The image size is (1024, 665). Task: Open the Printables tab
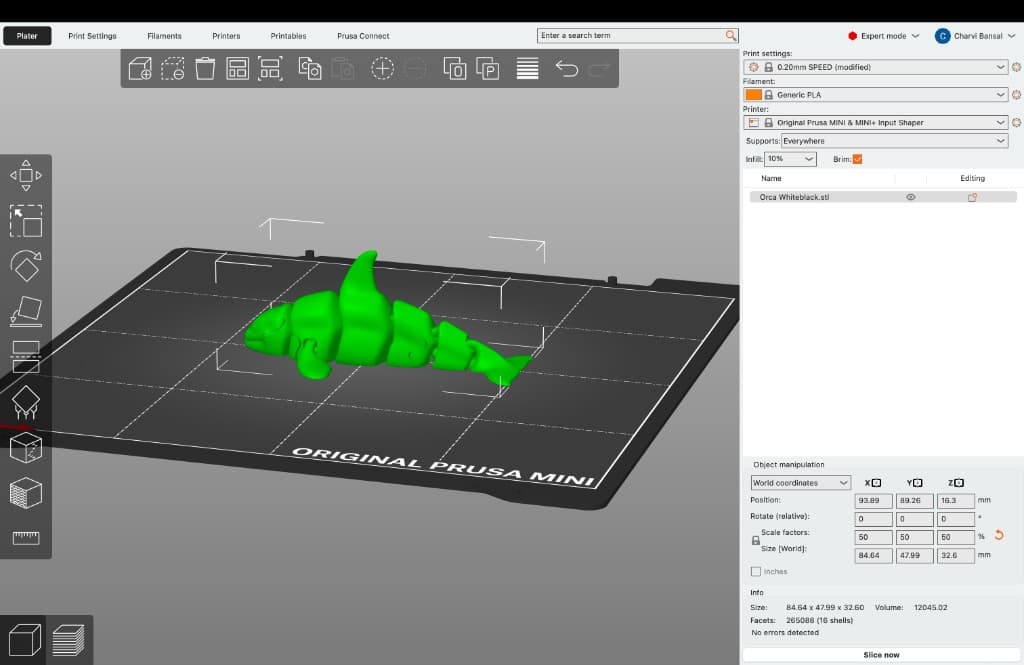click(x=288, y=36)
